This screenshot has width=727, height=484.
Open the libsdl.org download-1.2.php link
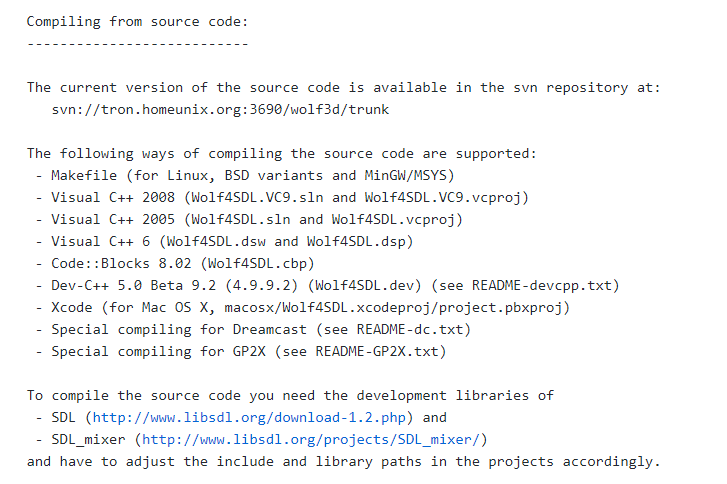249,418
